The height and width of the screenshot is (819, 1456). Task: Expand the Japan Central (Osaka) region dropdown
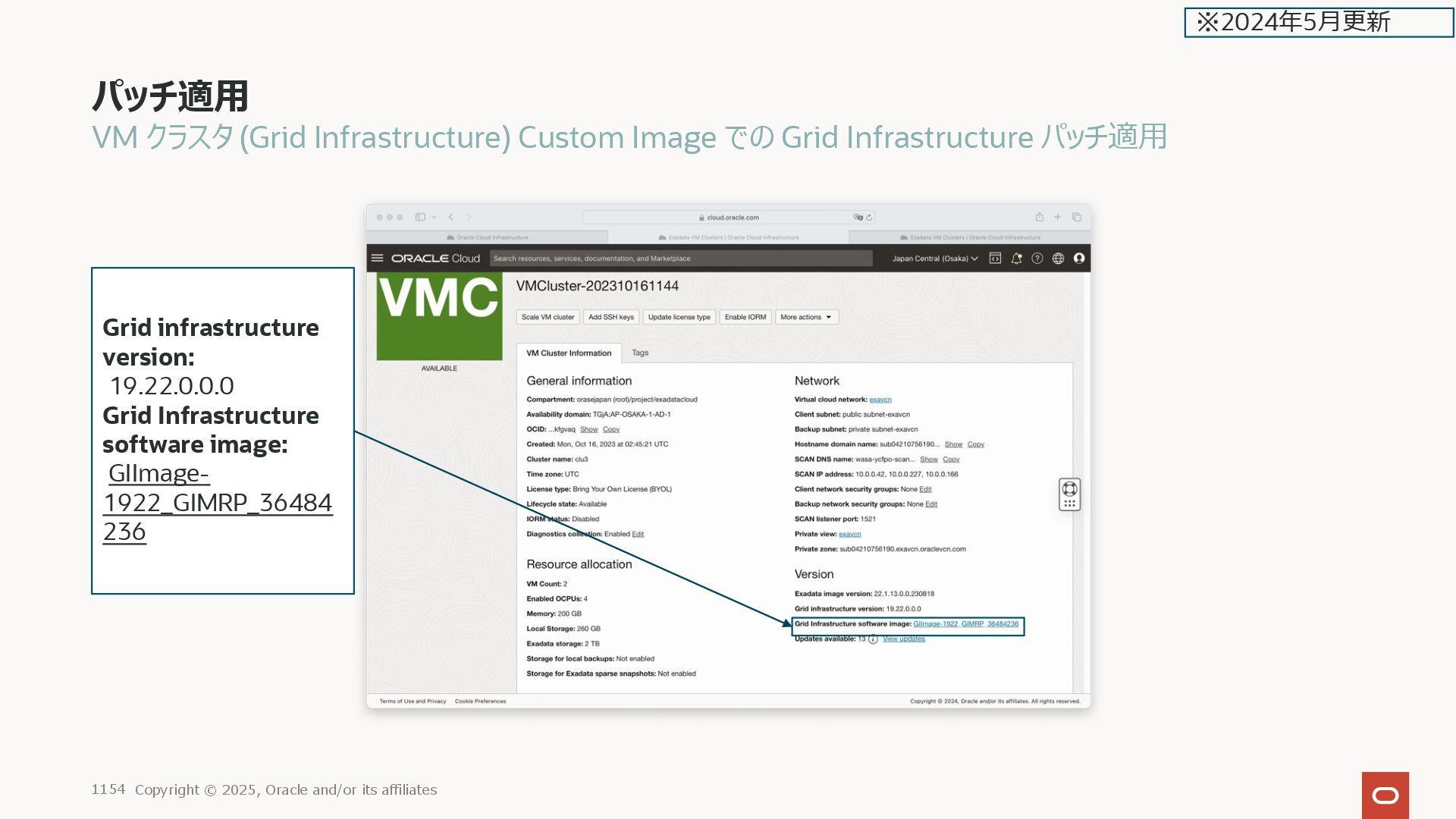934,259
